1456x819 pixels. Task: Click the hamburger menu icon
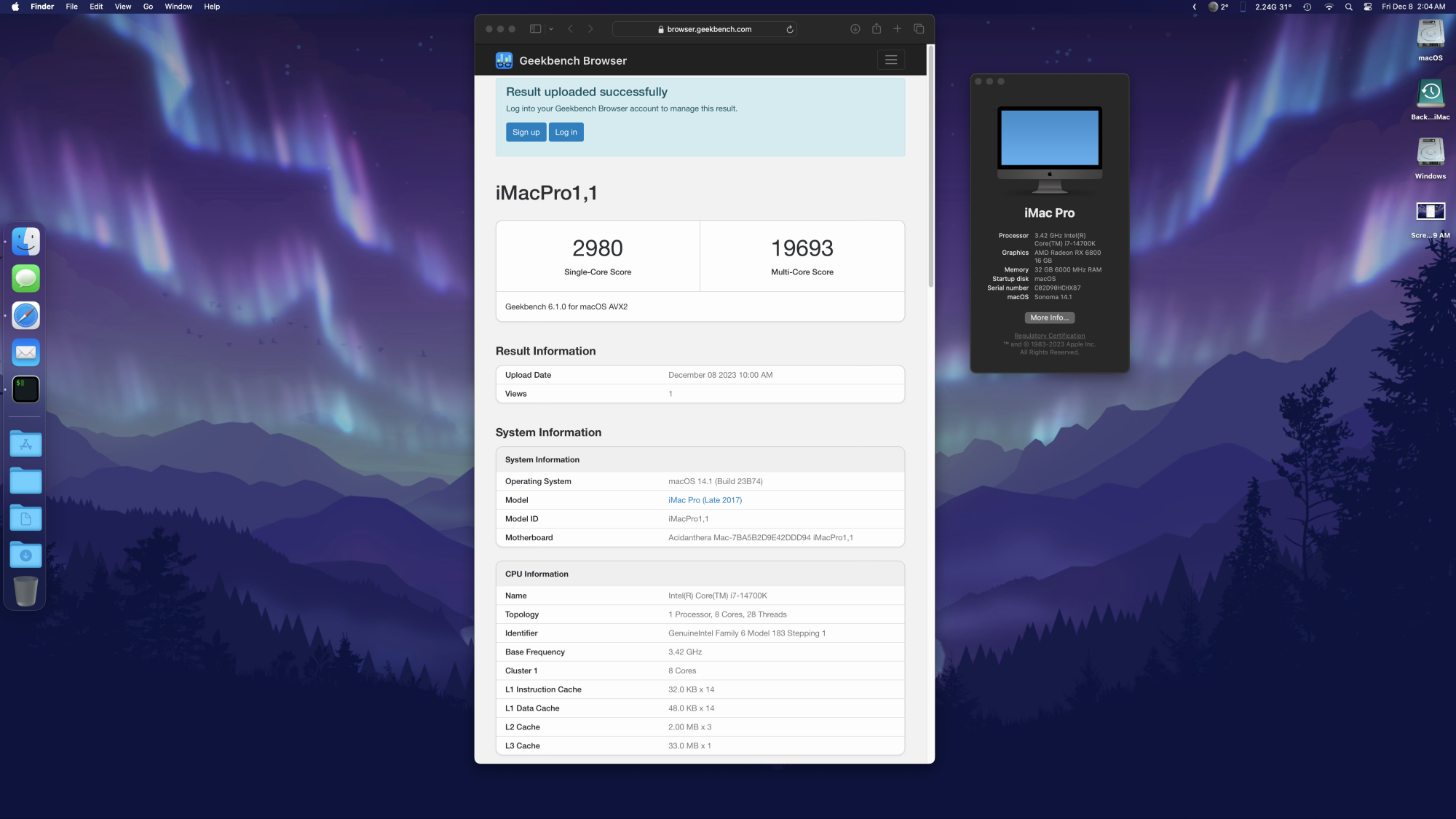[891, 60]
